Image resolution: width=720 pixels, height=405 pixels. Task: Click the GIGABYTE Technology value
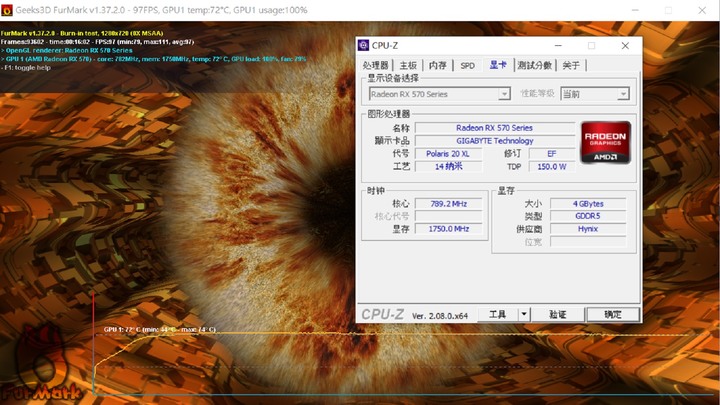[495, 141]
